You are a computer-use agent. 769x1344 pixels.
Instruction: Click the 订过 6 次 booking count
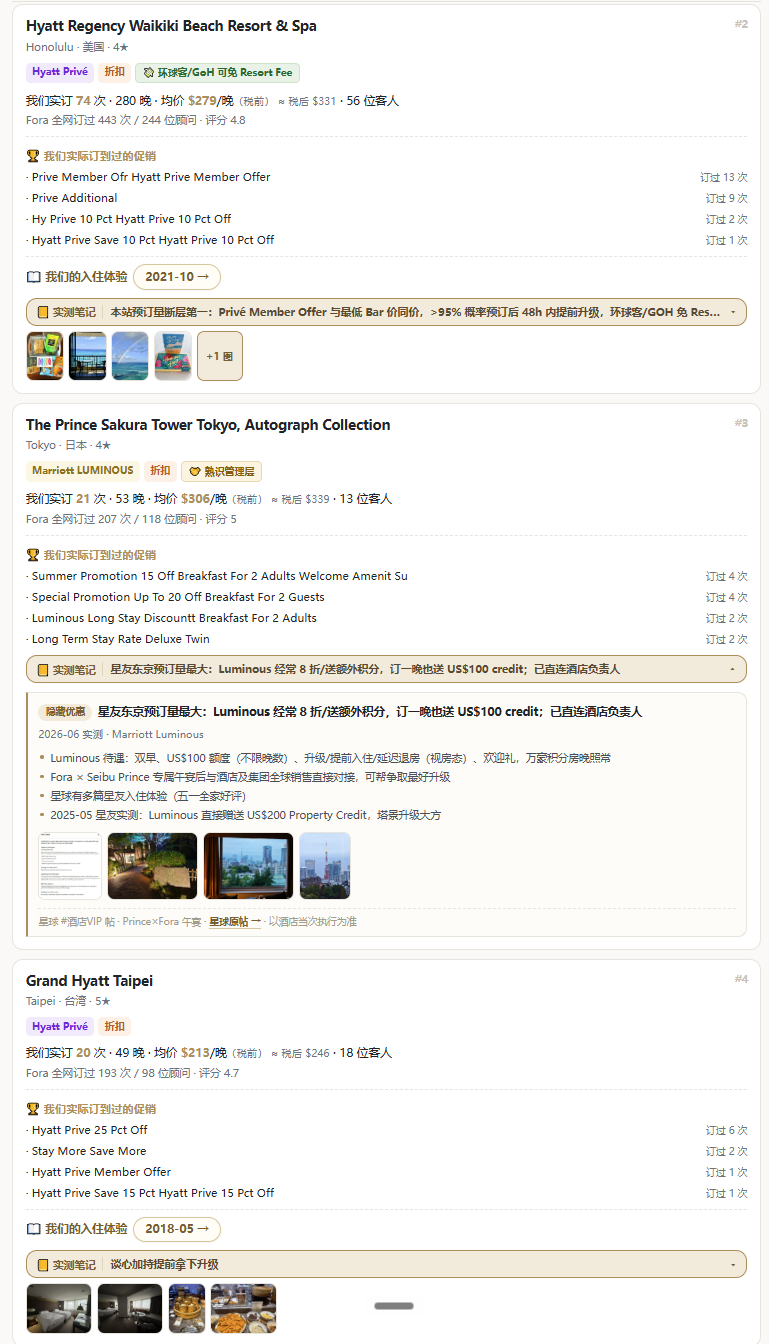[x=727, y=1130]
